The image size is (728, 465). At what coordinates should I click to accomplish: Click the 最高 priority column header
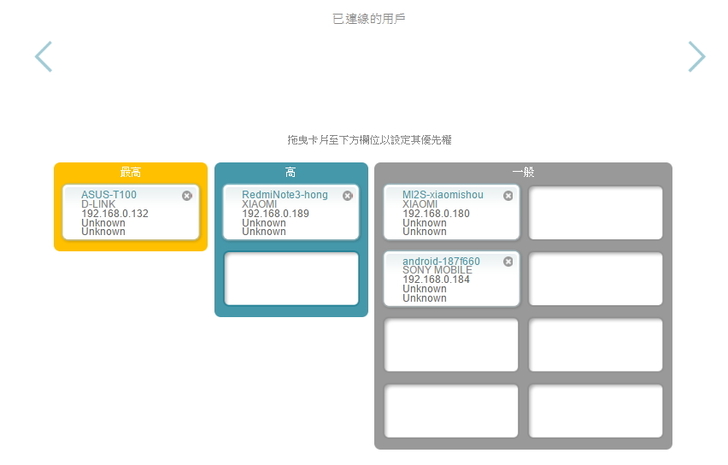pos(130,172)
